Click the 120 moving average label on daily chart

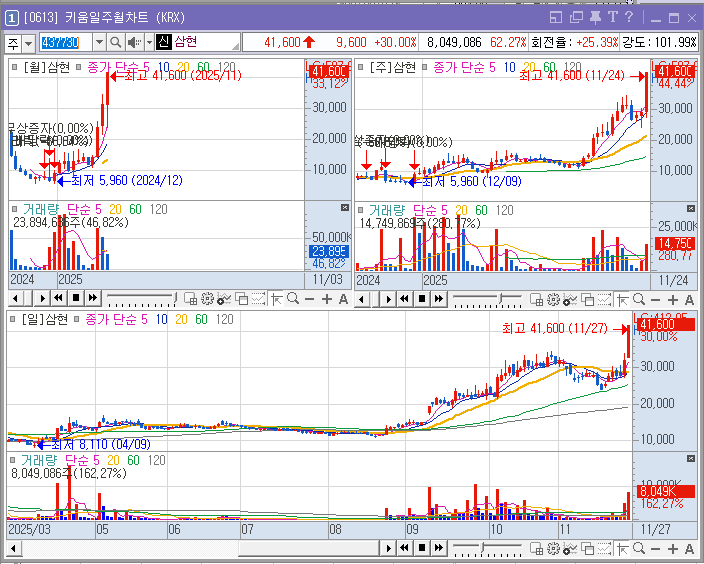224,319
